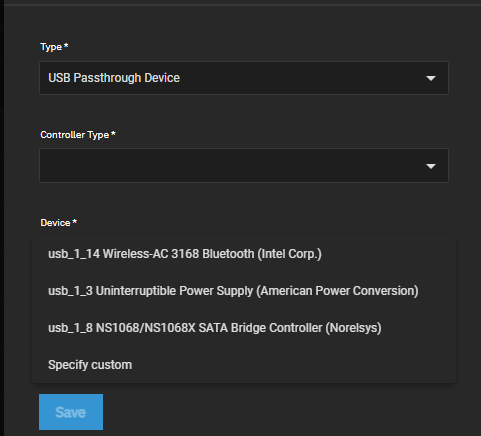
Task: Expand the Controller Type dropdown arrow
Action: click(x=431, y=166)
